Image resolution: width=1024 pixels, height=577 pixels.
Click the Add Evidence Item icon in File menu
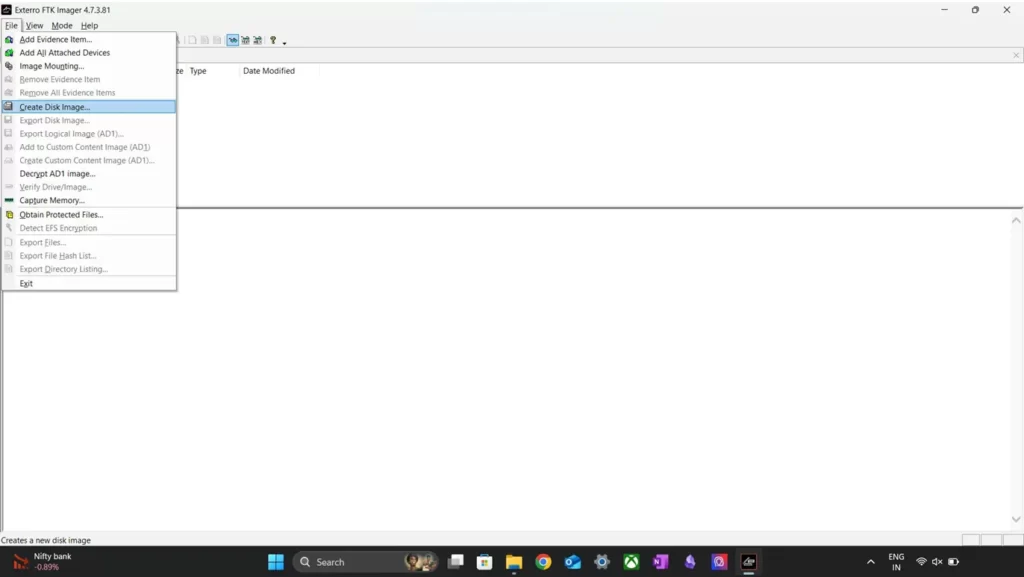(x=9, y=40)
